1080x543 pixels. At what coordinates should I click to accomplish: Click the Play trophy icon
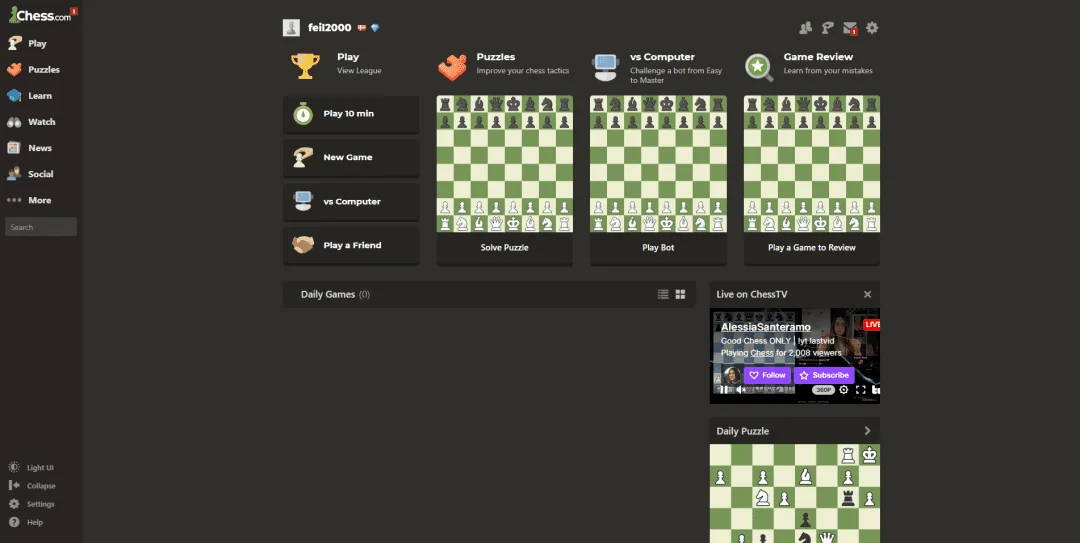point(305,67)
